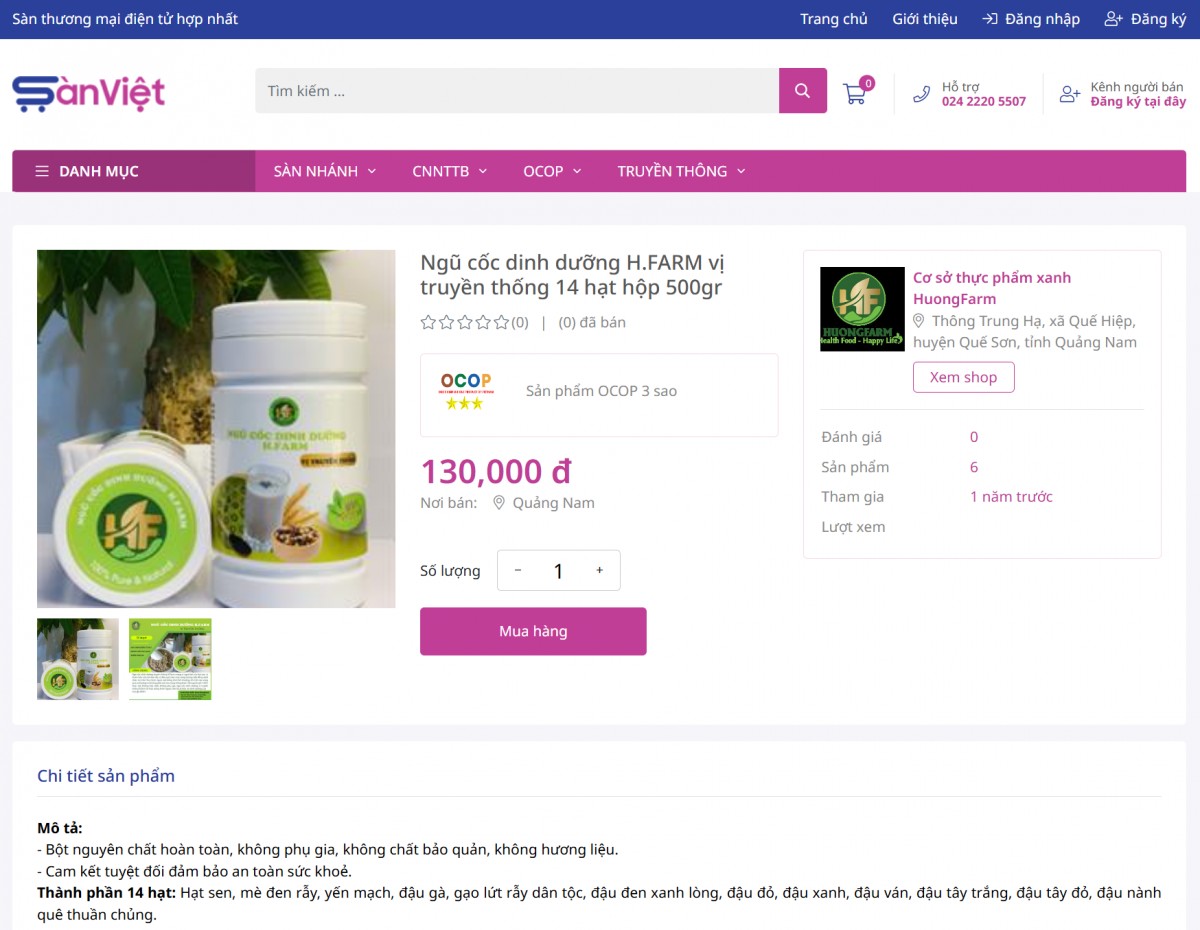Select the second product thumbnail
The image size is (1200, 930).
[x=170, y=659]
